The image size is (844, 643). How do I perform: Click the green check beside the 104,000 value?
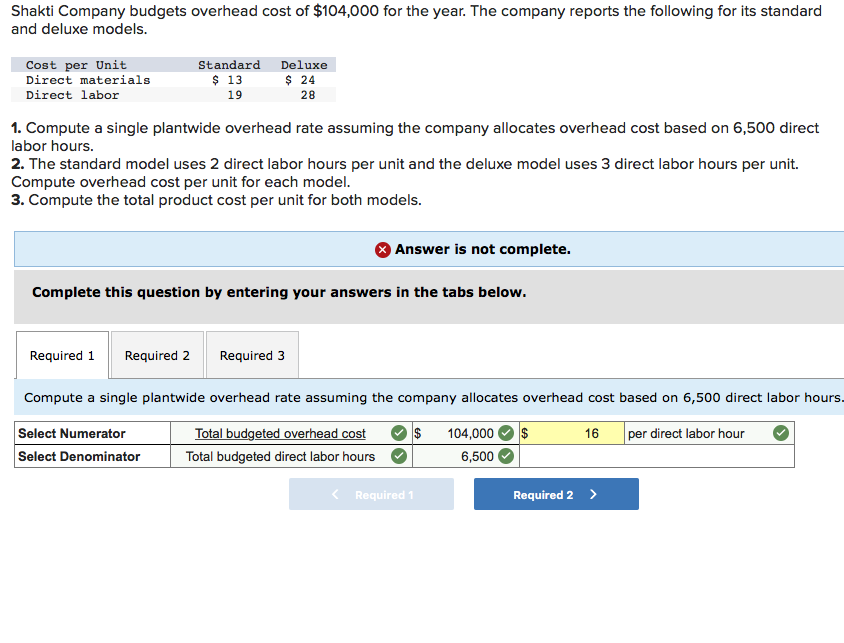pyautogui.click(x=506, y=433)
